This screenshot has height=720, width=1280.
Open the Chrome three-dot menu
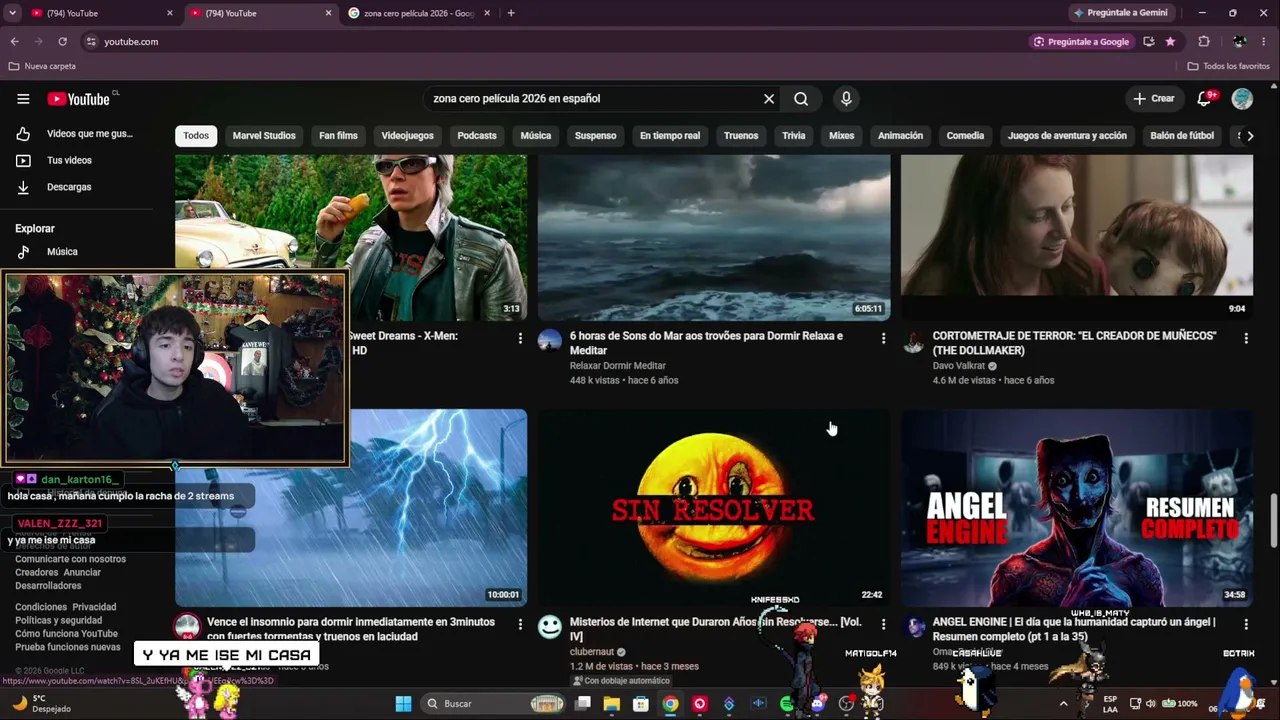click(1265, 42)
